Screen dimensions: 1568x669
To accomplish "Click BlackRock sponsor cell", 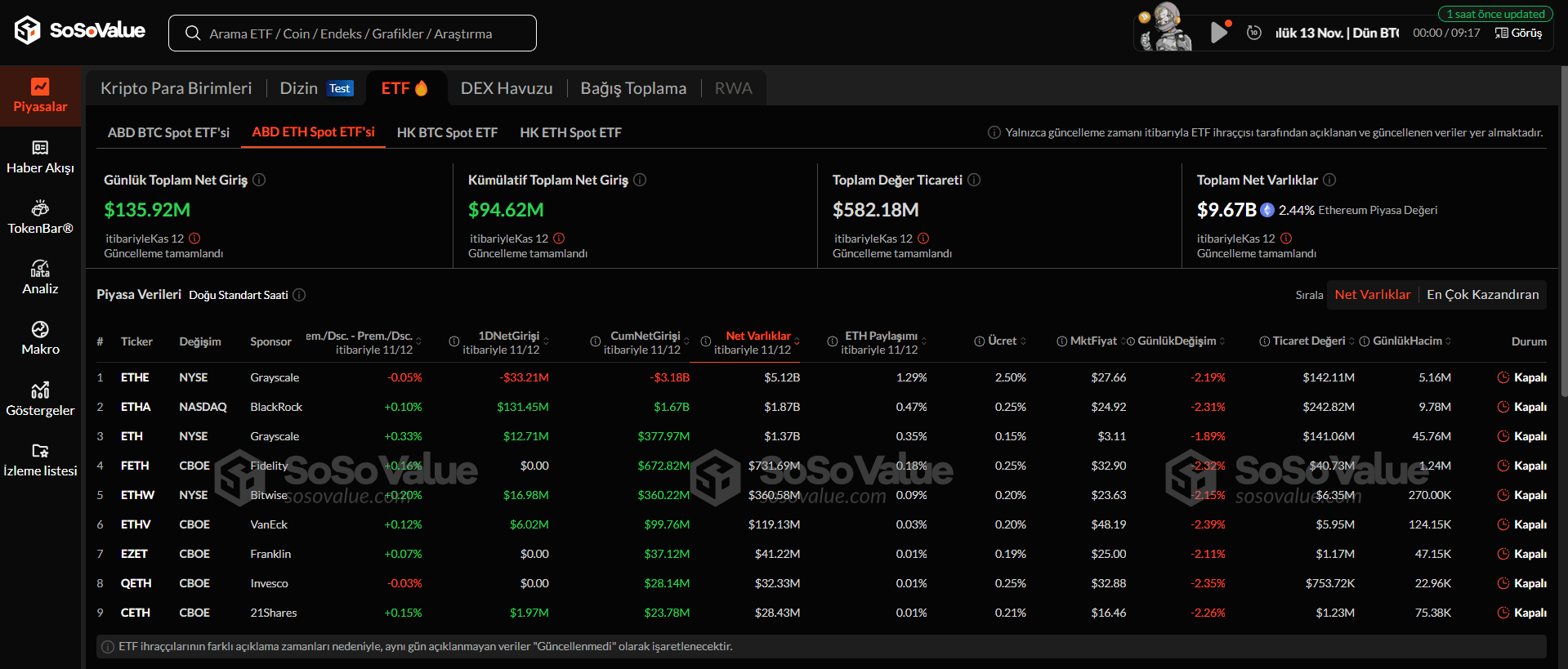I will tap(276, 407).
